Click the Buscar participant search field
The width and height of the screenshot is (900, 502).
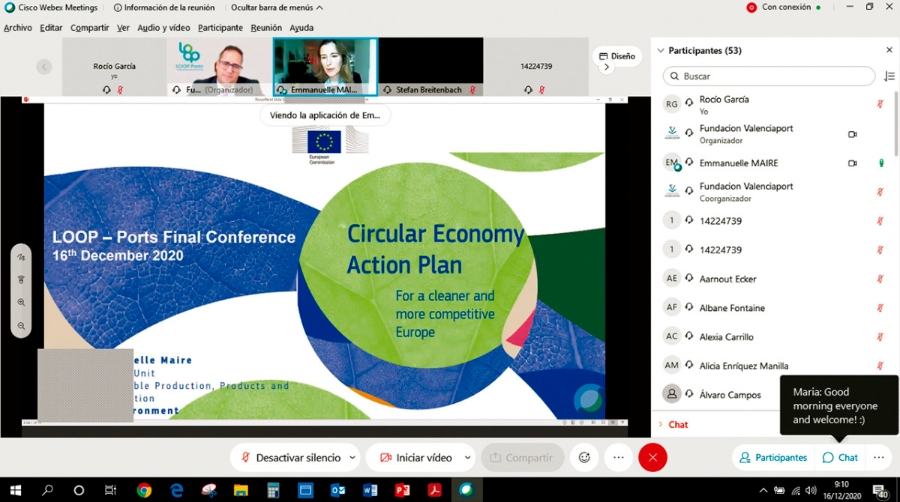[x=769, y=76]
